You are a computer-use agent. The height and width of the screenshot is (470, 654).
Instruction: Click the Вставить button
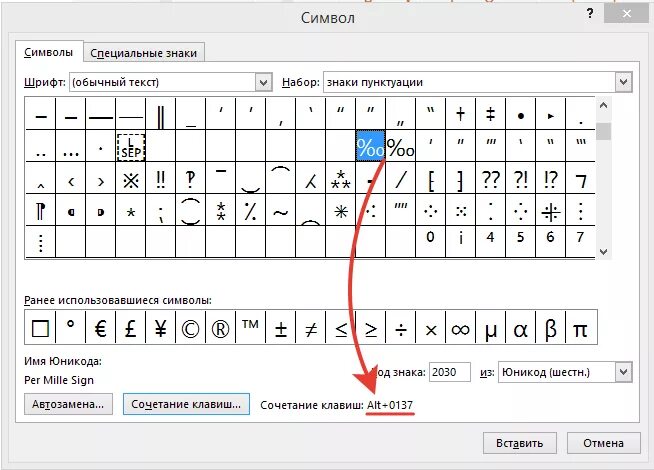[520, 443]
